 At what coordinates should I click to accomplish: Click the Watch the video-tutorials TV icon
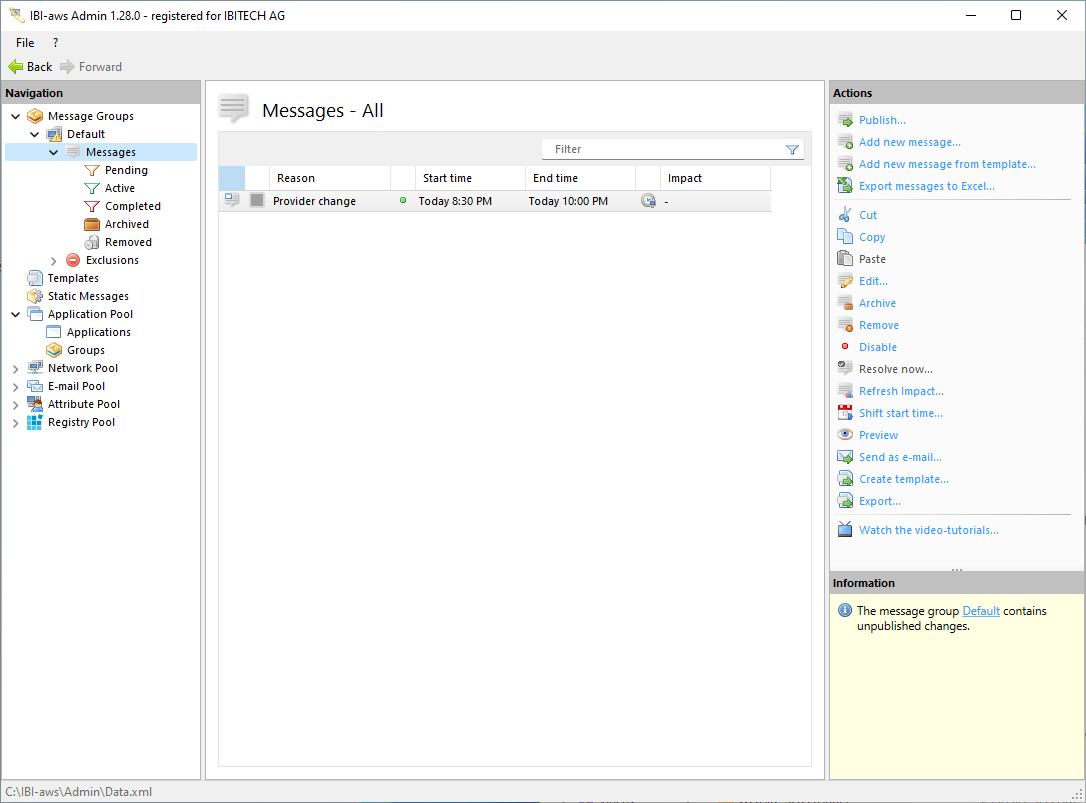pos(845,530)
